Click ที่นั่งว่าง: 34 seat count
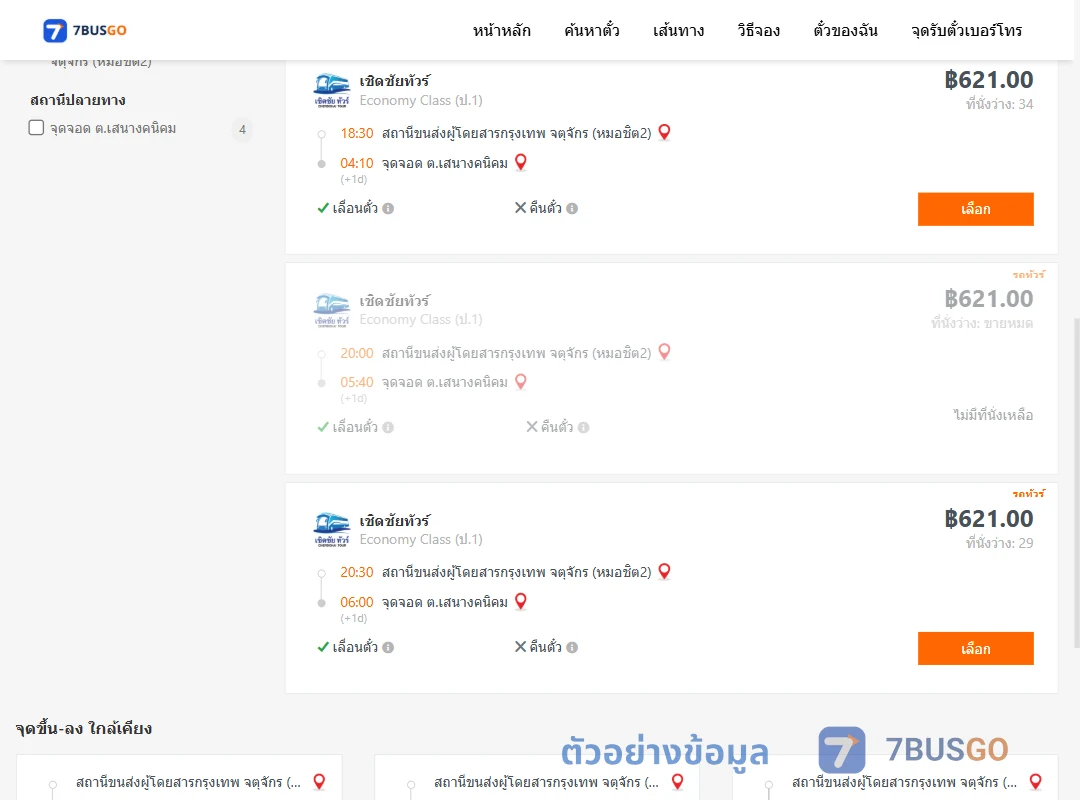 (999, 104)
